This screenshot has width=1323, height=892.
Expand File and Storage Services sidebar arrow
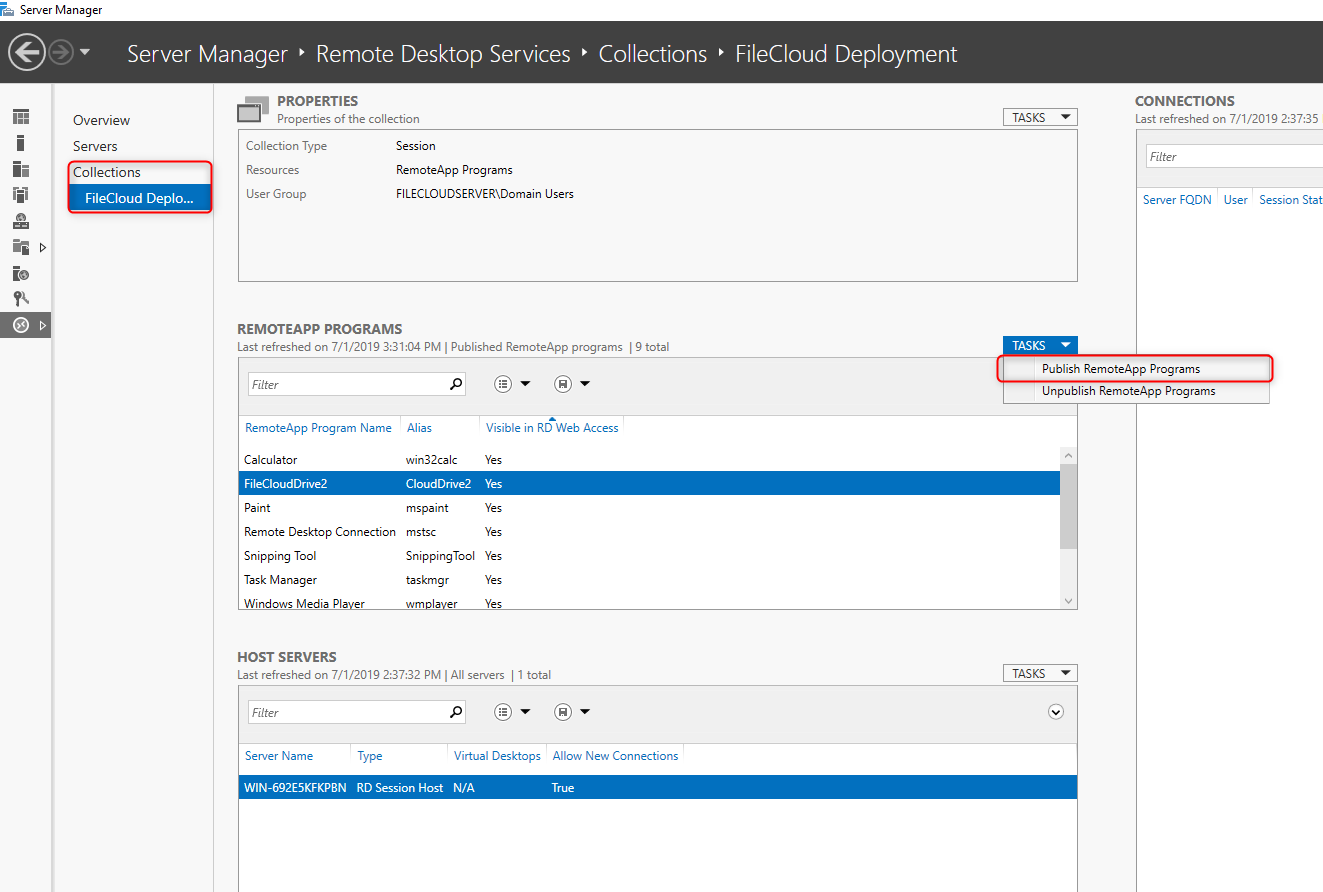(43, 247)
